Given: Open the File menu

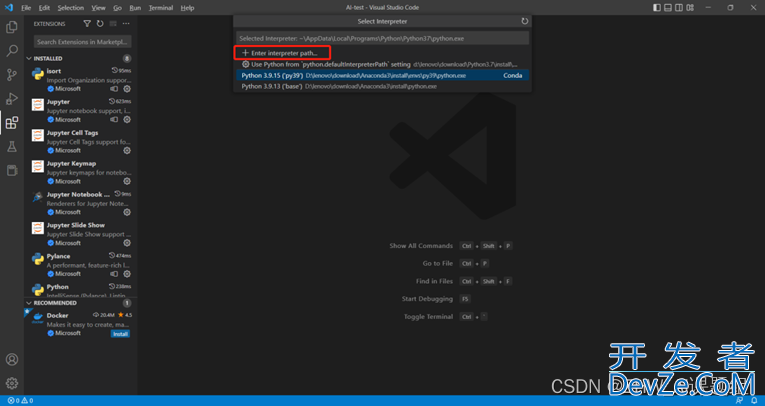Looking at the screenshot, I should click(x=26, y=8).
